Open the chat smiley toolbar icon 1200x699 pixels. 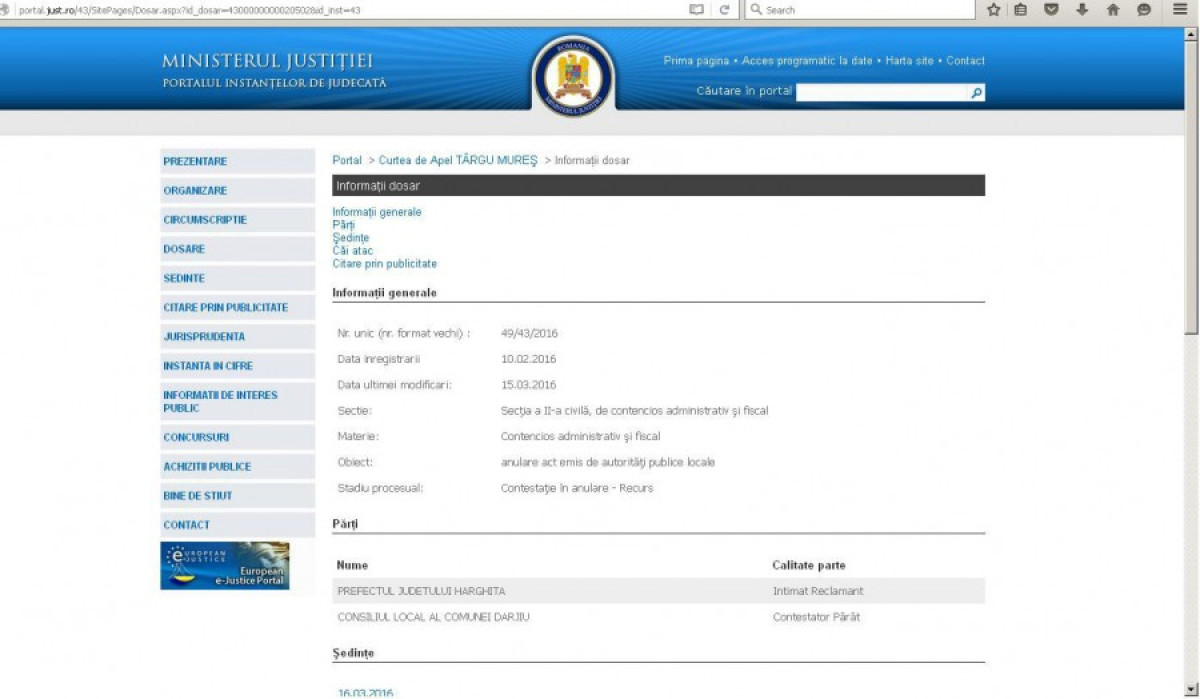1143,10
